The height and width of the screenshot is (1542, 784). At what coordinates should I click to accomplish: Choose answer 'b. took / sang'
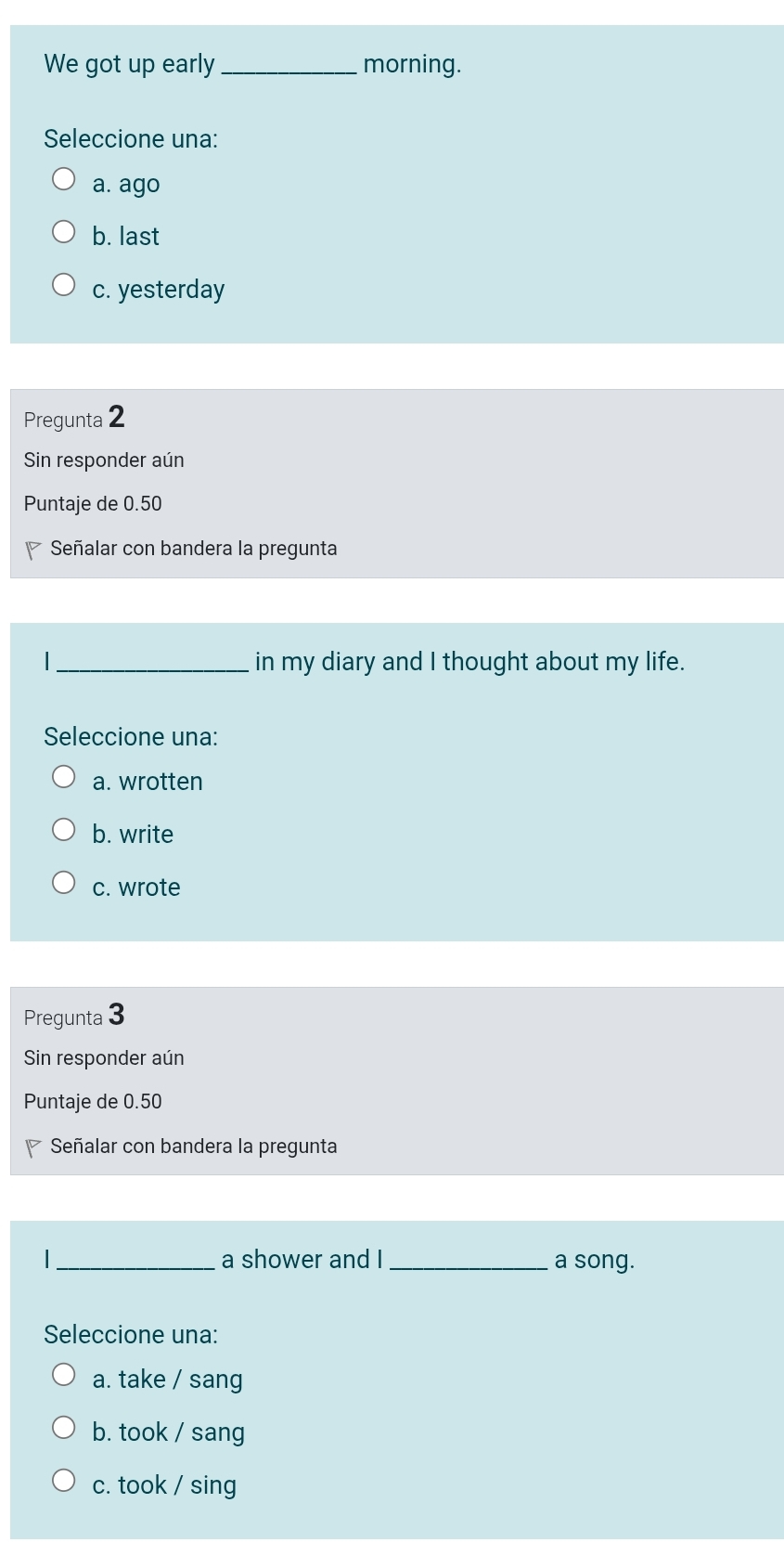[63, 1427]
